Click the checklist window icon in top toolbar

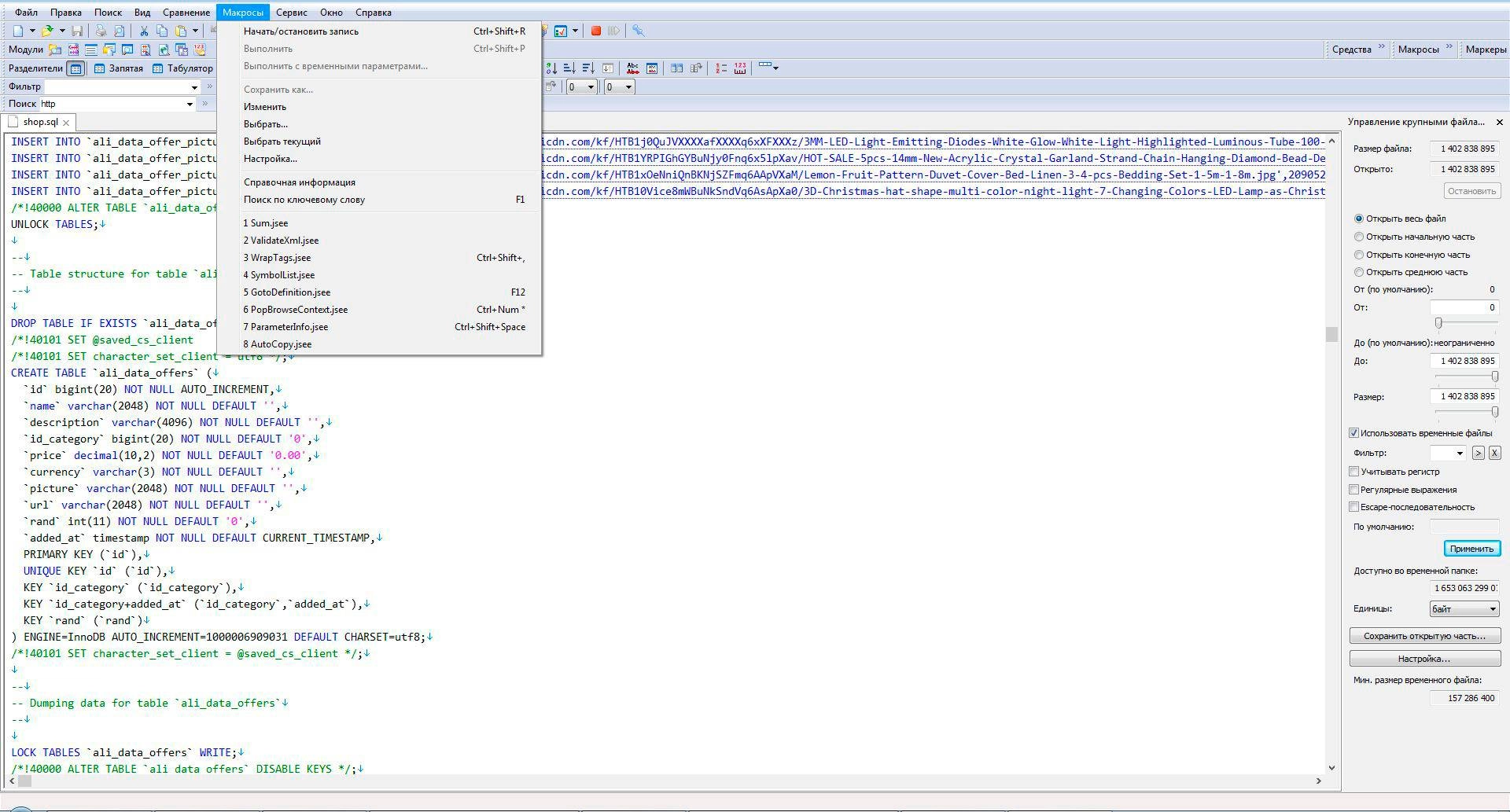(561, 31)
